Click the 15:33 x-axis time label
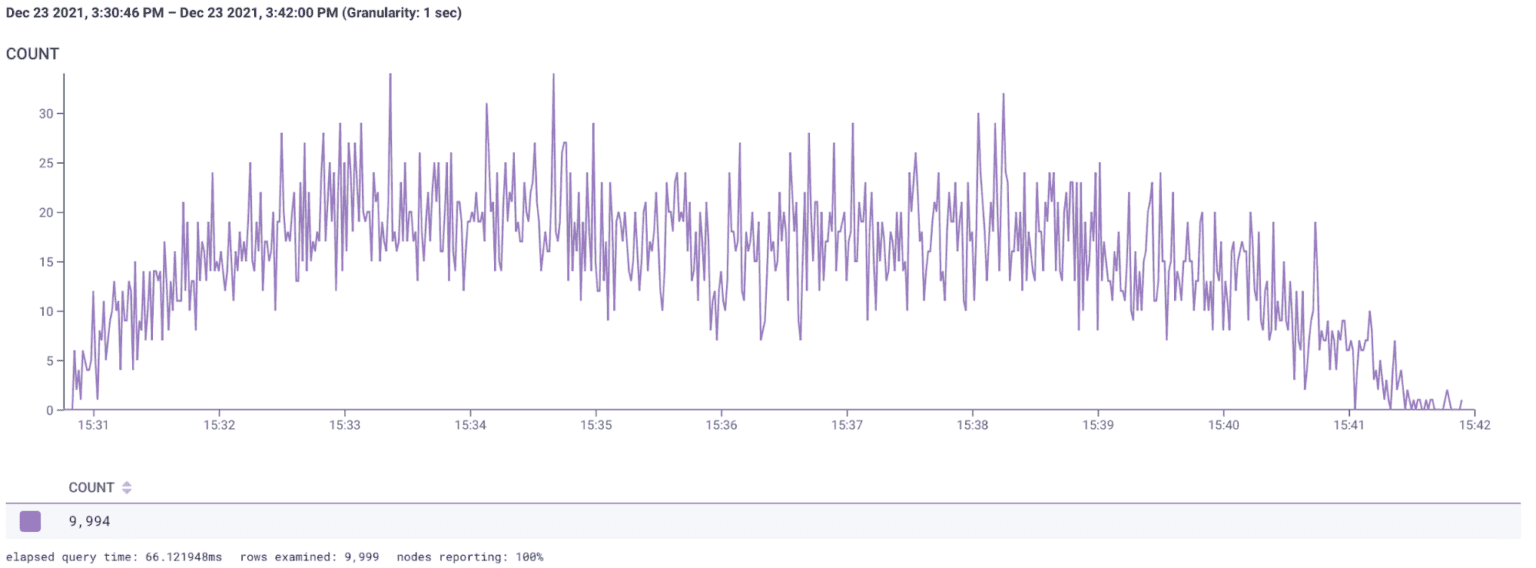1536x568 pixels. pyautogui.click(x=344, y=425)
